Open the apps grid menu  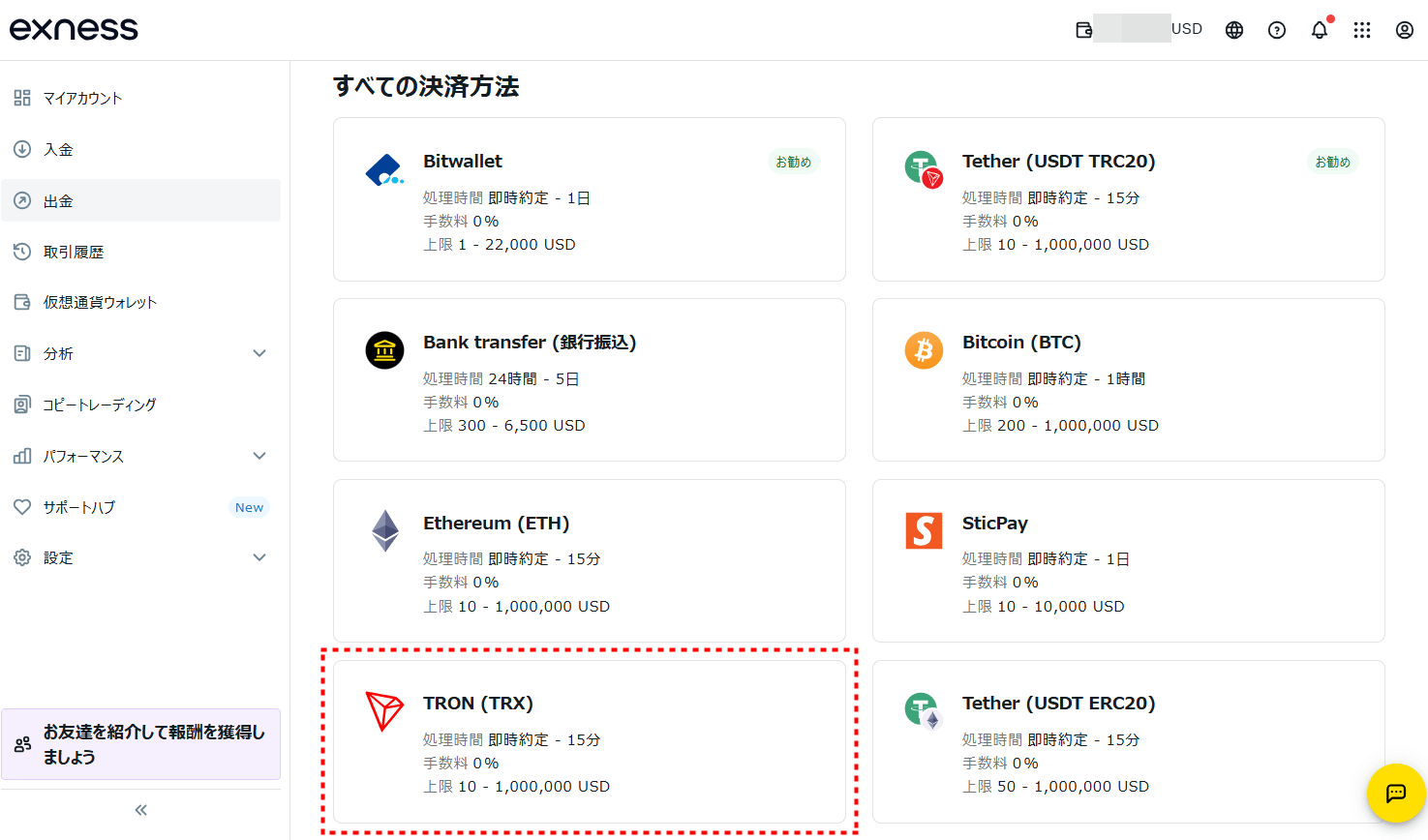1362,30
